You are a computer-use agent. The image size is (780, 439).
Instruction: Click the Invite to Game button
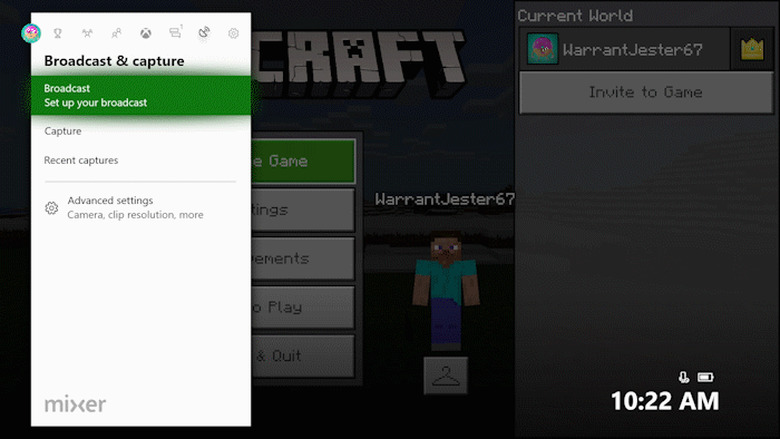[646, 92]
